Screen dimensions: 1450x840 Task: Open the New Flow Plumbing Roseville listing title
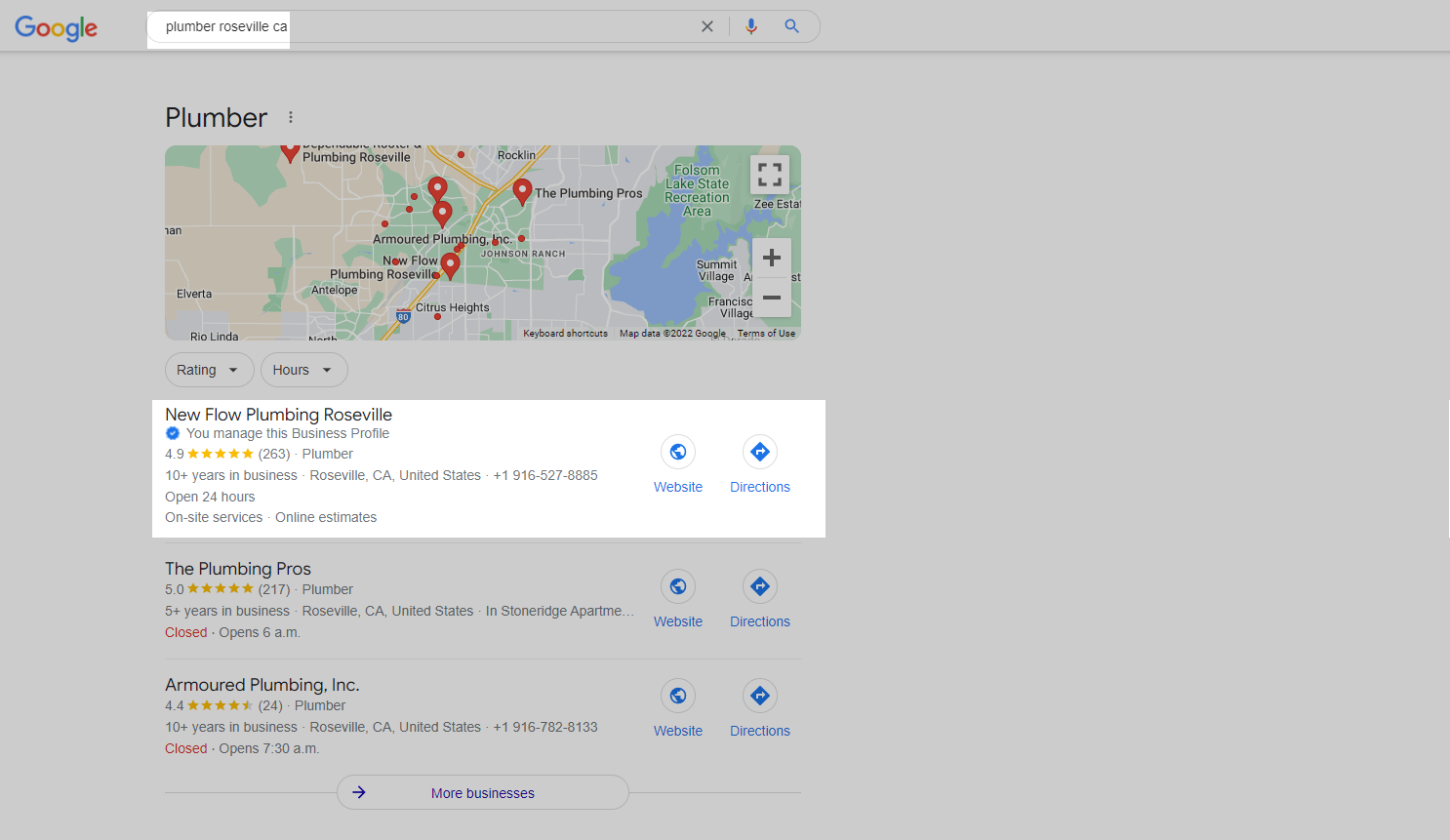[278, 415]
